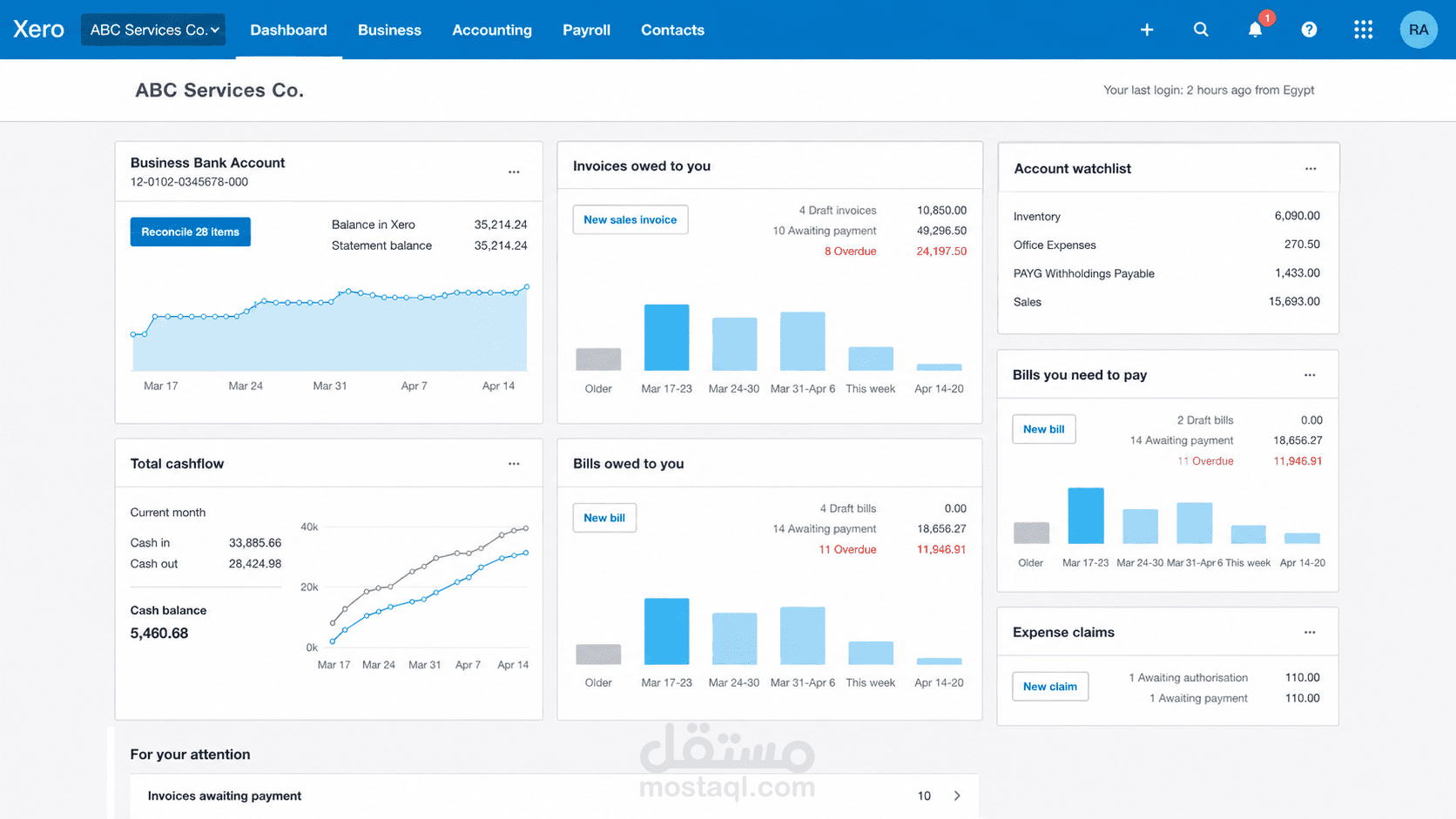The width and height of the screenshot is (1456, 819).
Task: Open Business Bank Account options ellipsis
Action: click(x=514, y=172)
